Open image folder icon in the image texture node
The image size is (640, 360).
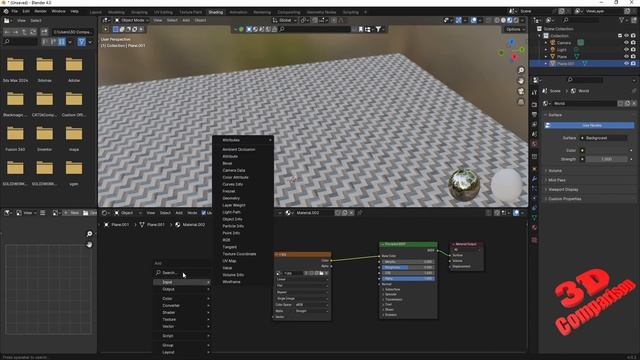pyautogui.click(x=321, y=273)
